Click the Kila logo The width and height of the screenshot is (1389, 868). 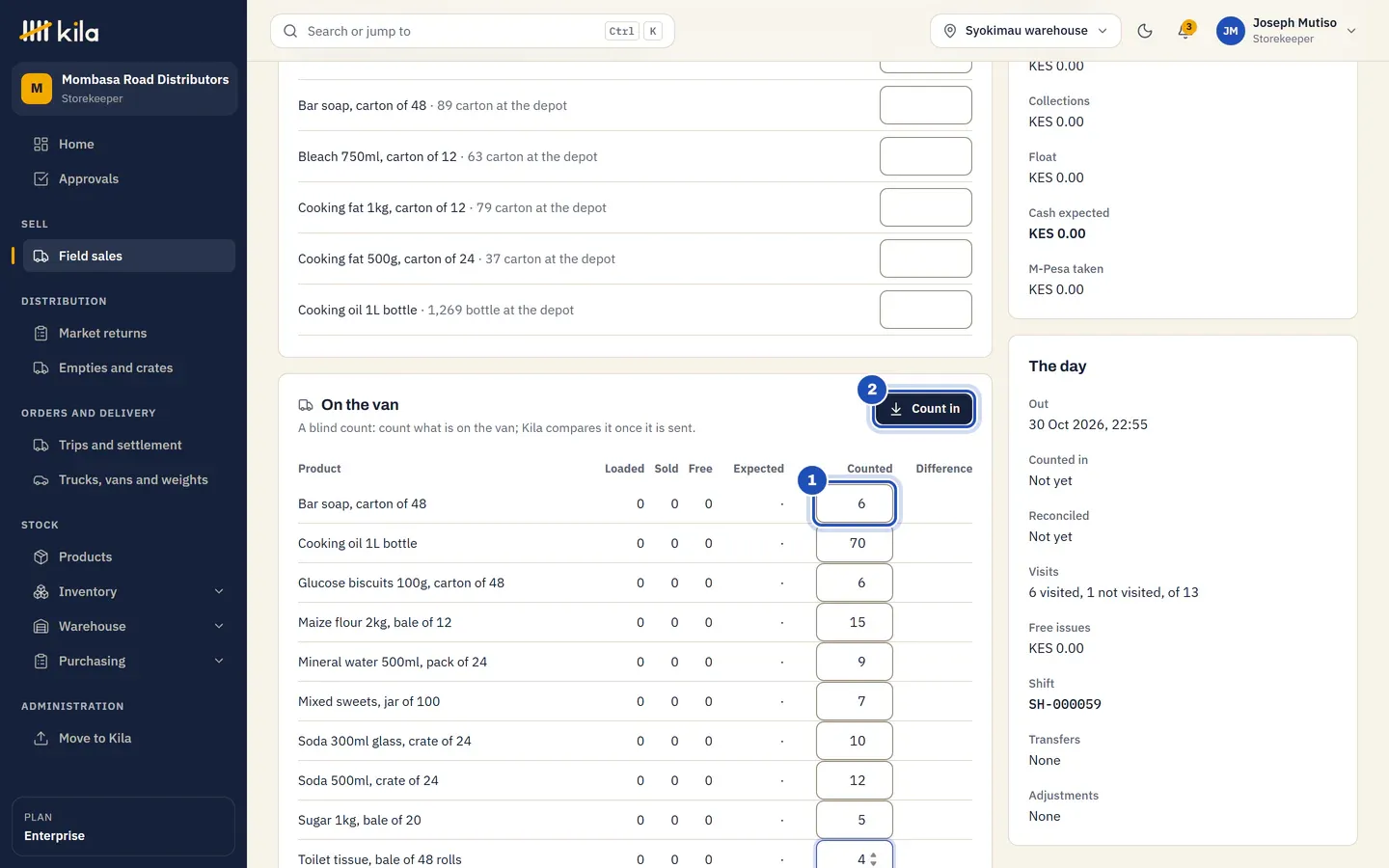pyautogui.click(x=59, y=31)
